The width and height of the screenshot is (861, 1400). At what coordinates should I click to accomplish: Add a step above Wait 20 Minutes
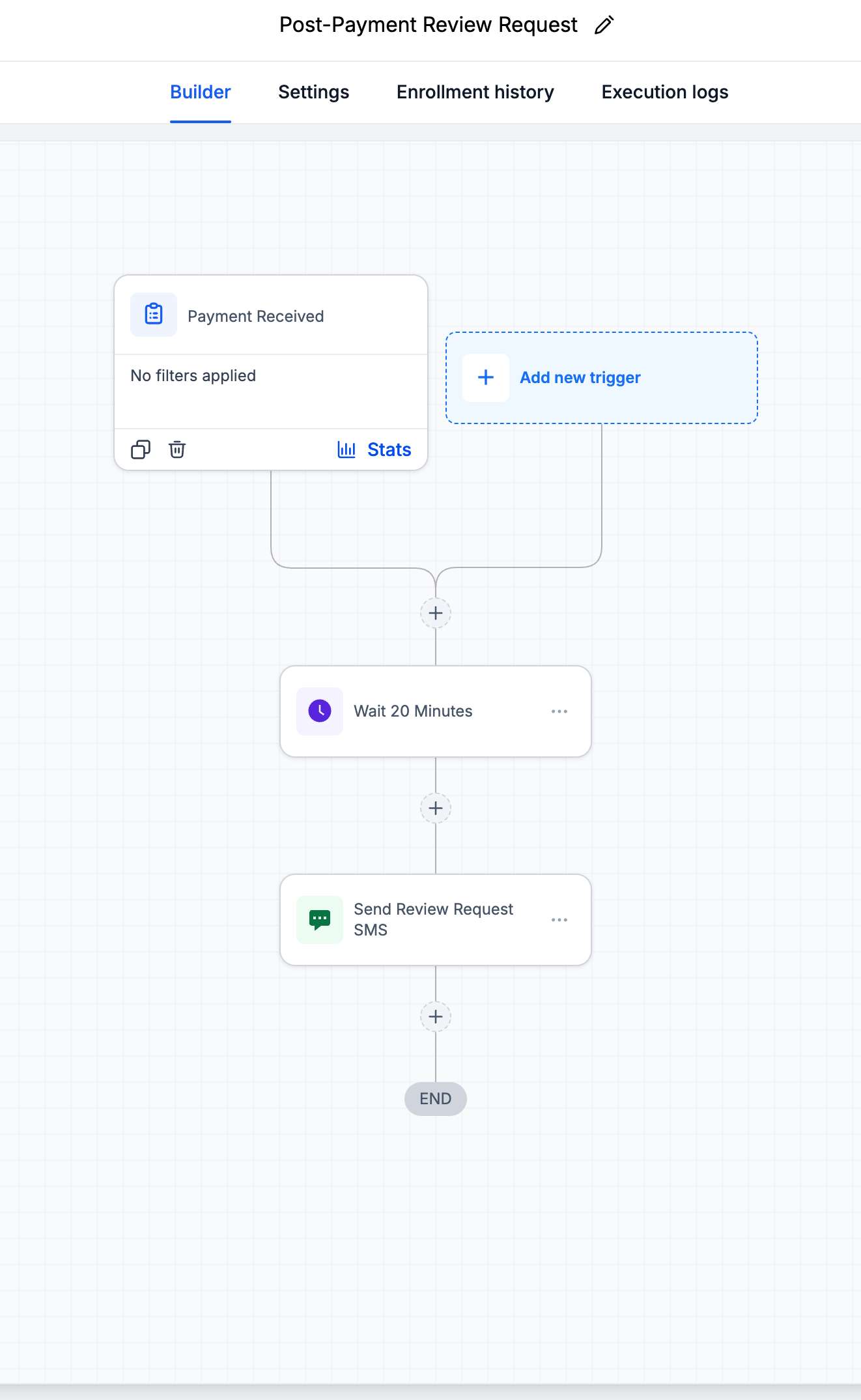coord(436,613)
